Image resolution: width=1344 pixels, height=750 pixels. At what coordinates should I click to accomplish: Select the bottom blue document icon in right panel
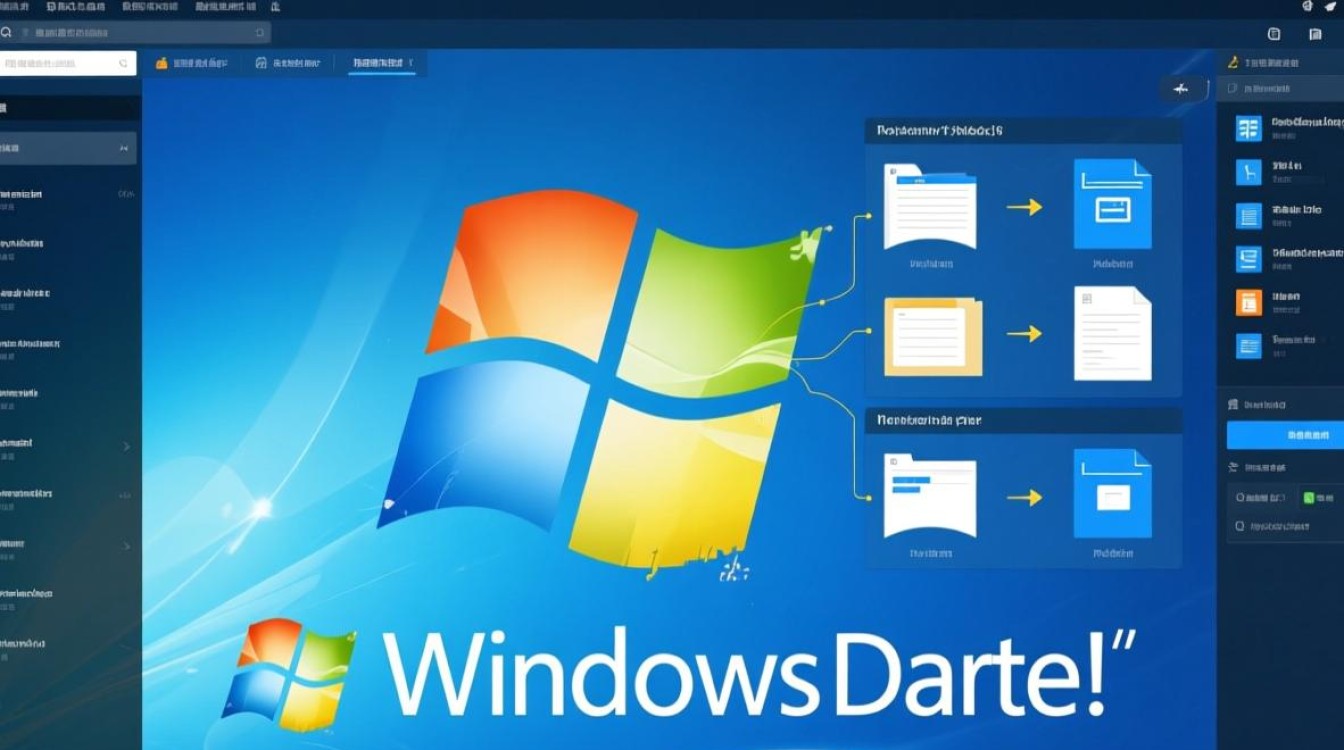(1248, 345)
